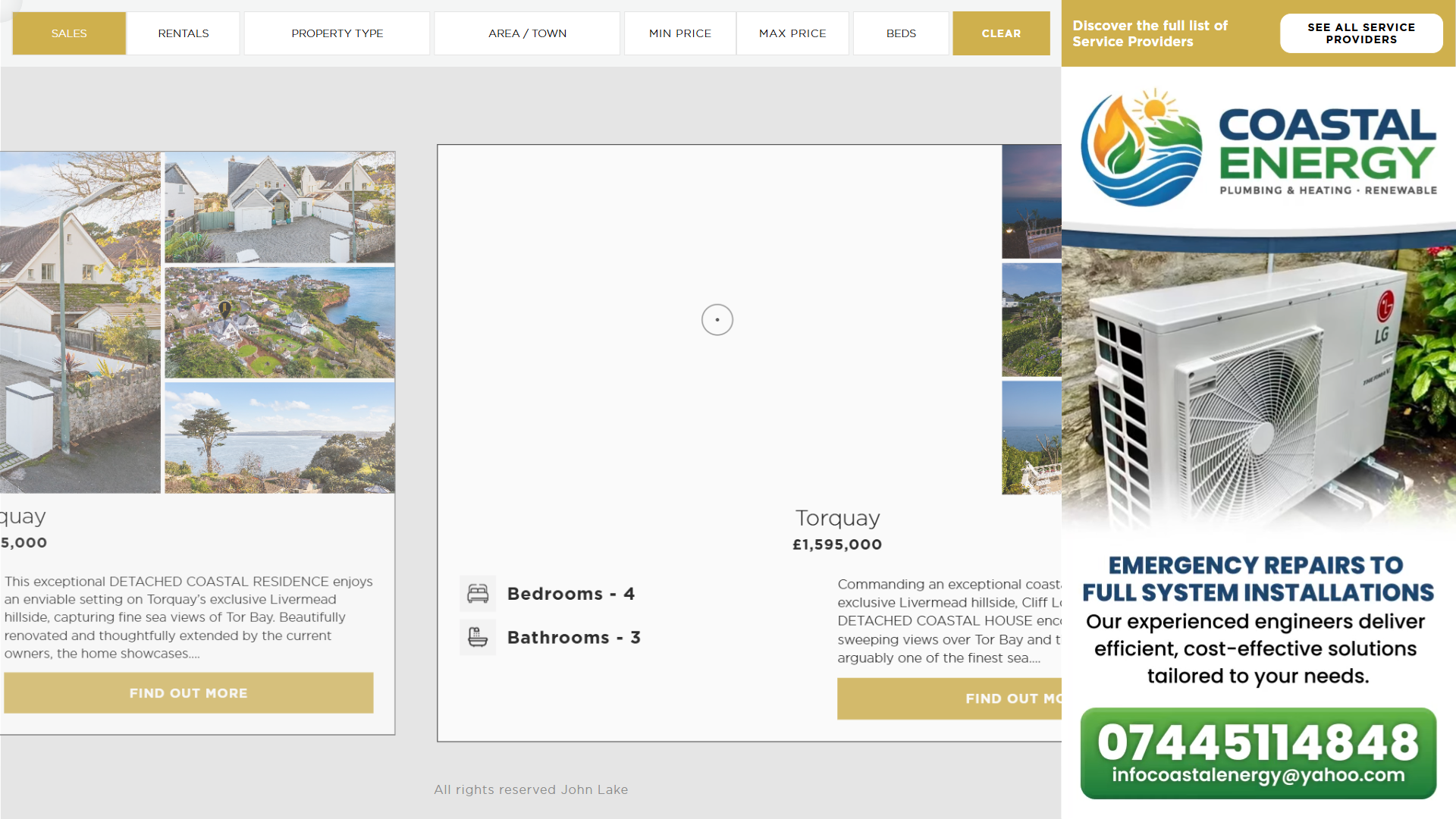Select the Sales toggle
This screenshot has height=819, width=1456.
coord(69,33)
